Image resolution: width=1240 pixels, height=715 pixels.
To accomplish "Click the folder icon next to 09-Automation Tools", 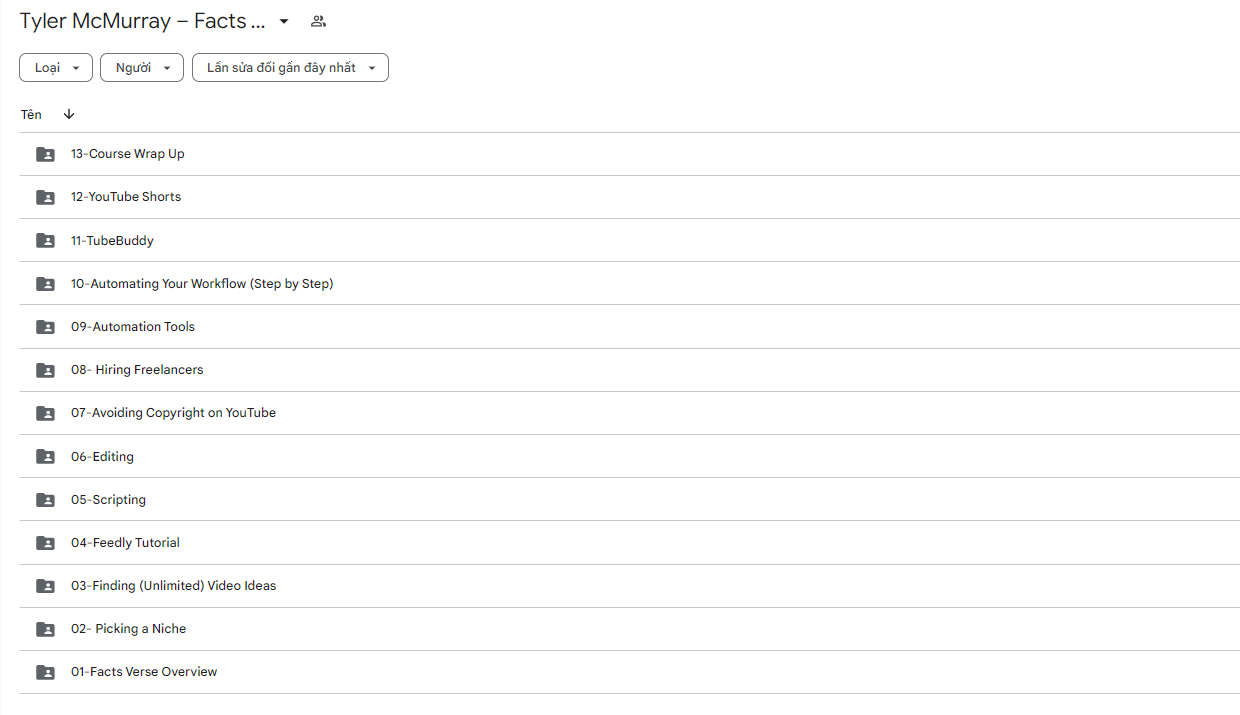I will pos(45,327).
